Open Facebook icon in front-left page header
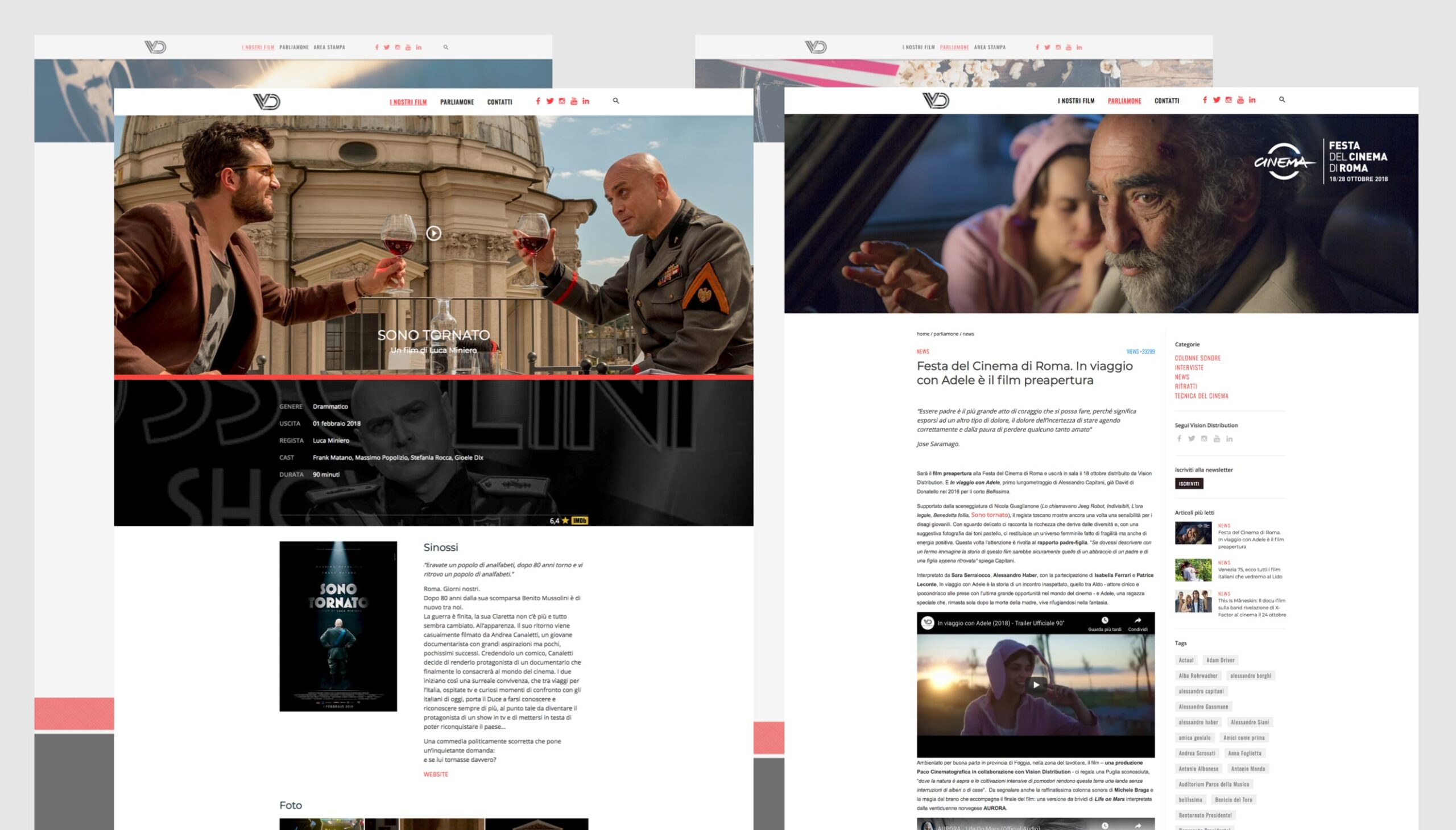This screenshot has height=830, width=1456. coord(537,101)
